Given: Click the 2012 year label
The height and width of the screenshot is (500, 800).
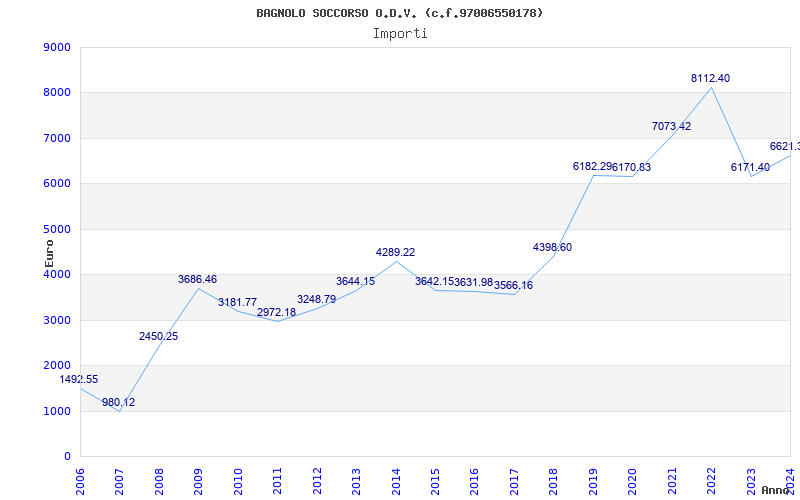Looking at the screenshot, I should 317,482.
